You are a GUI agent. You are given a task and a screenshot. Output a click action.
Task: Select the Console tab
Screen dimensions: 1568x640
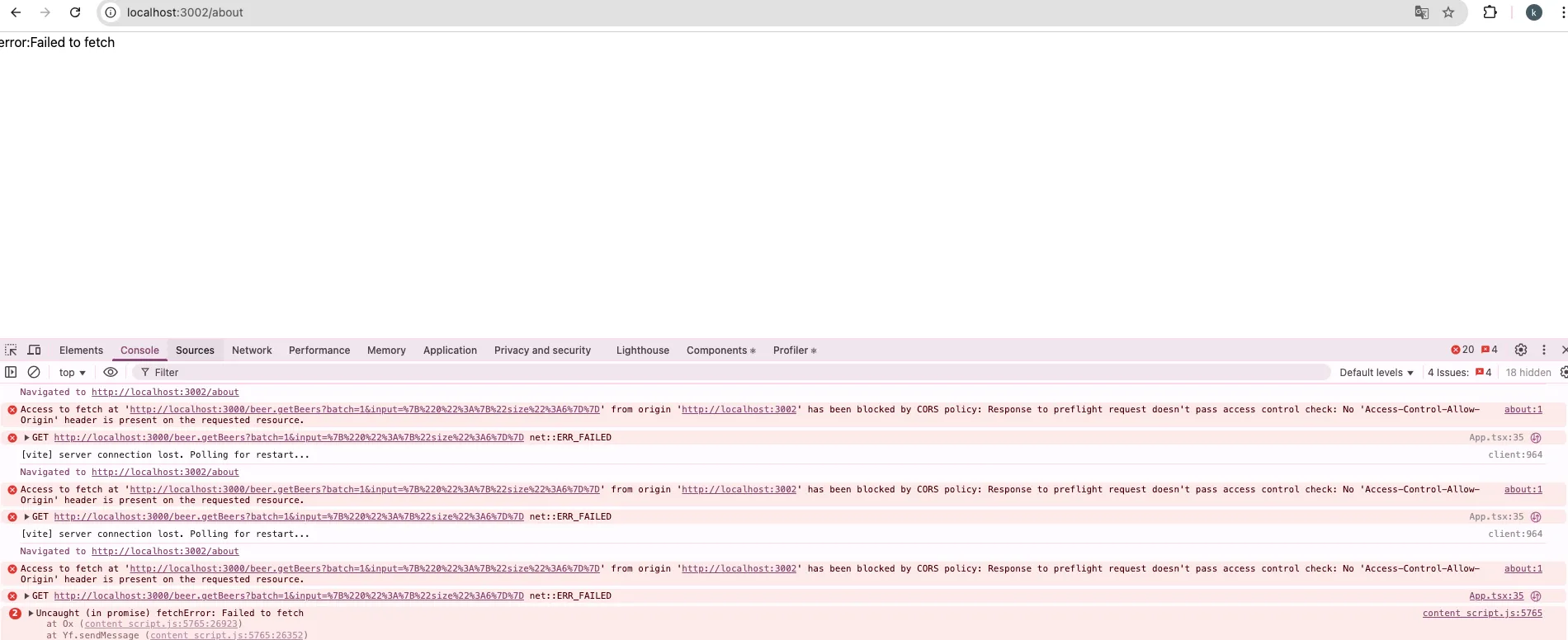coord(139,351)
